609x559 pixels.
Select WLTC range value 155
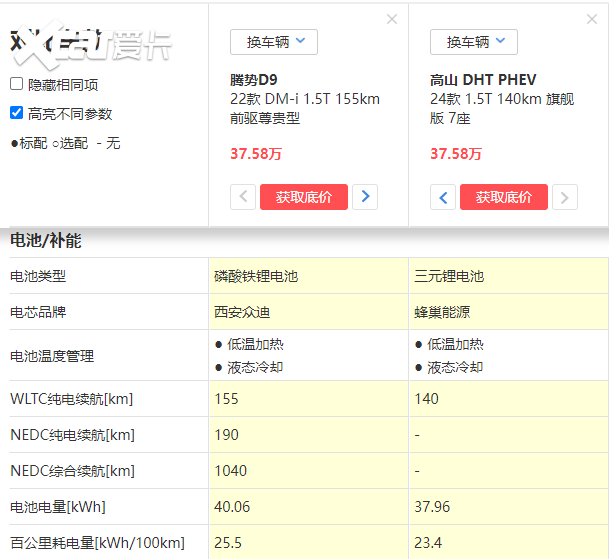coord(226,399)
